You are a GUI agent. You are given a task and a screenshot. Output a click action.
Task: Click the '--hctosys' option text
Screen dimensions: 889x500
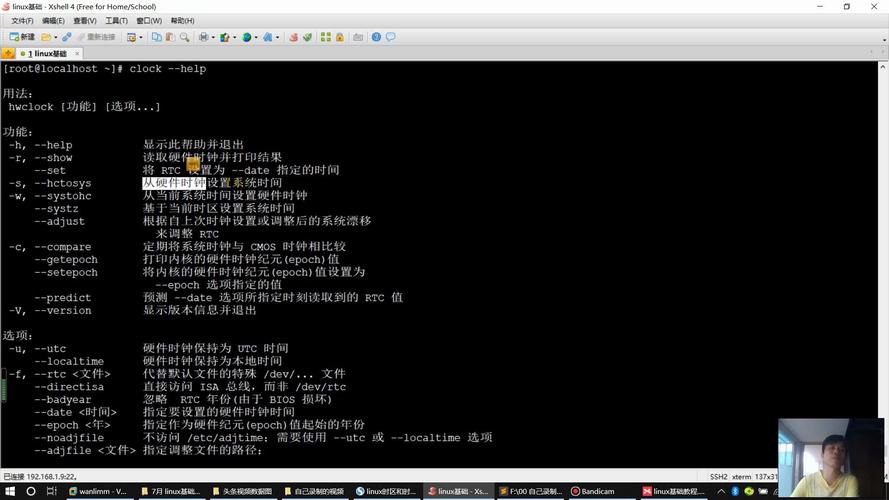pos(62,183)
